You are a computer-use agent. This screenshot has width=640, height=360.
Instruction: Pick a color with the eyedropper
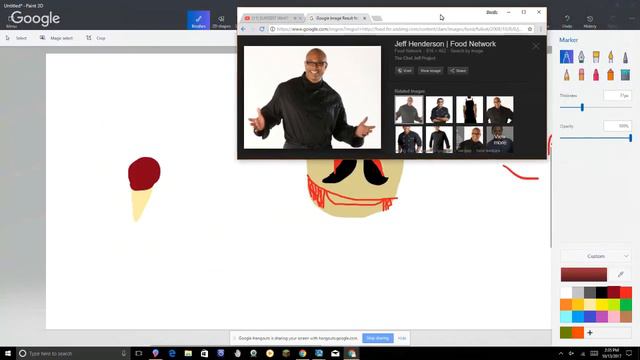point(620,274)
